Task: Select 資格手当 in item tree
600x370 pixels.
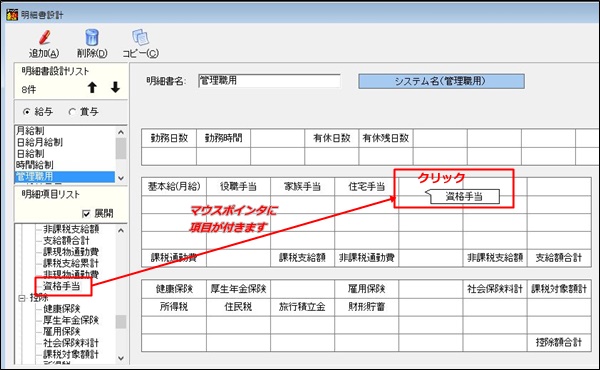Action: pyautogui.click(x=62, y=286)
